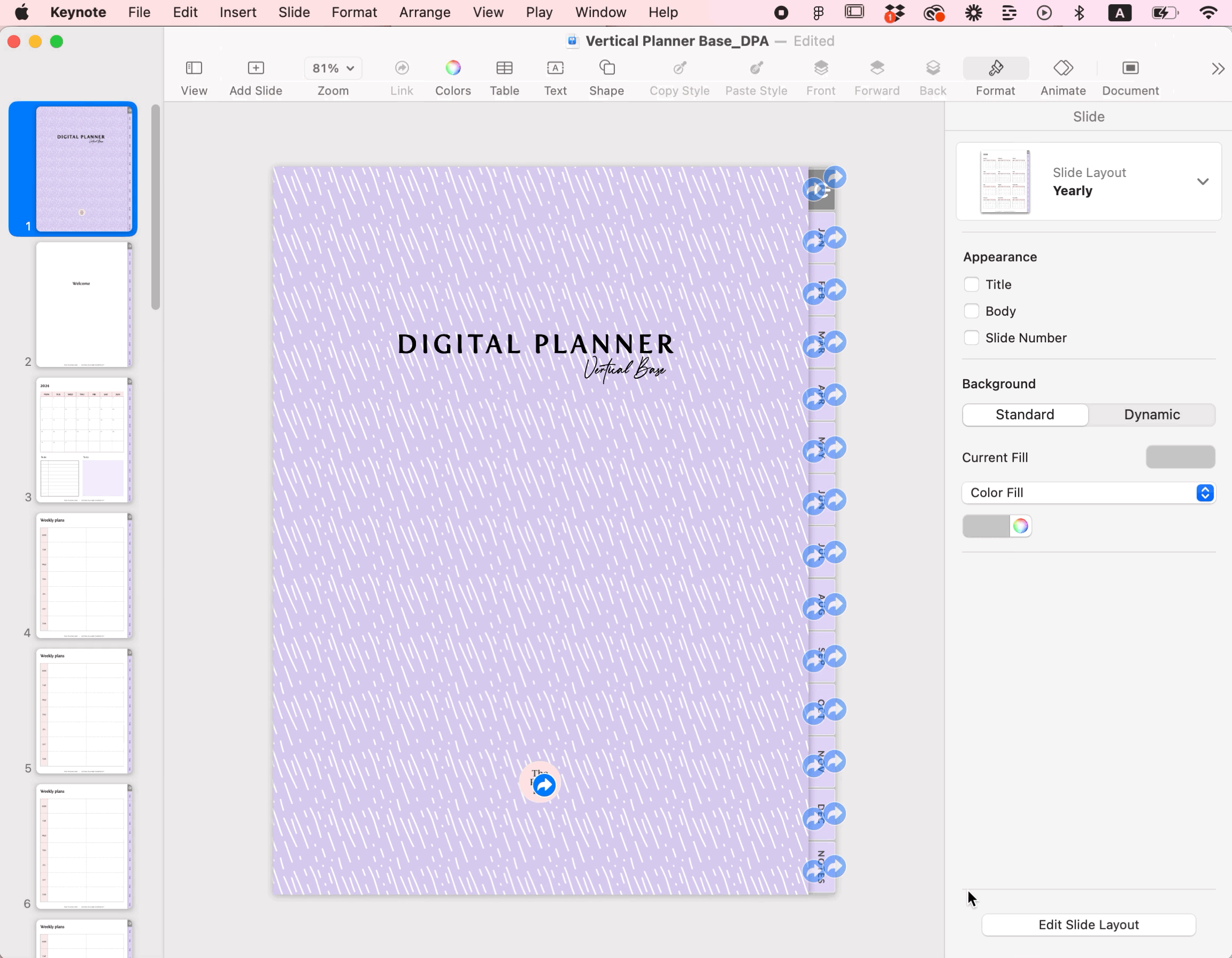Screen dimensions: 1232x958
Task: Open the Colors picker in toolbar
Action: click(452, 68)
